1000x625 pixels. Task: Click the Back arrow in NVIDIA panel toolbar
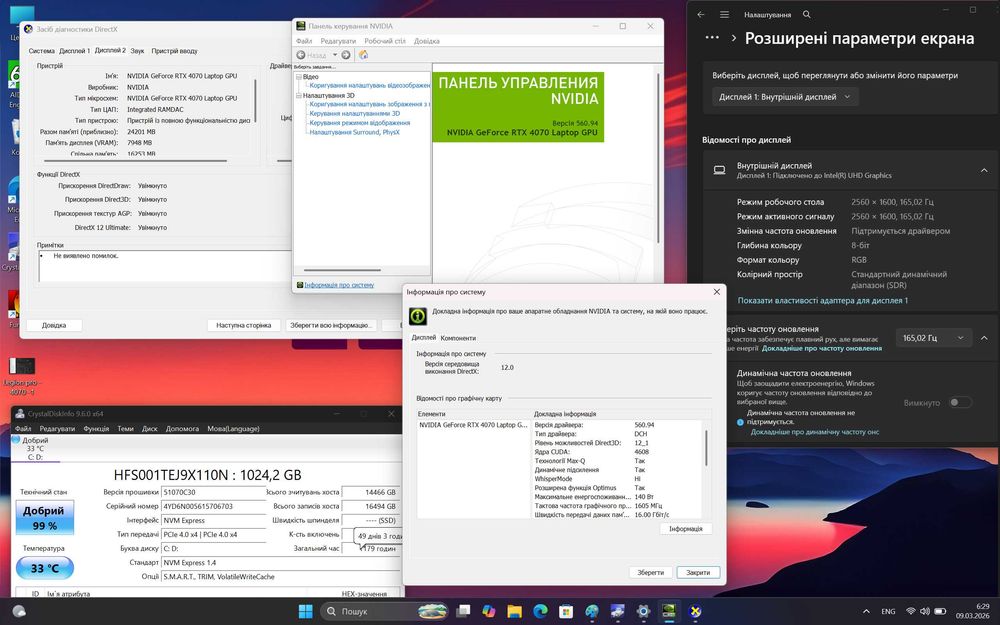click(301, 55)
